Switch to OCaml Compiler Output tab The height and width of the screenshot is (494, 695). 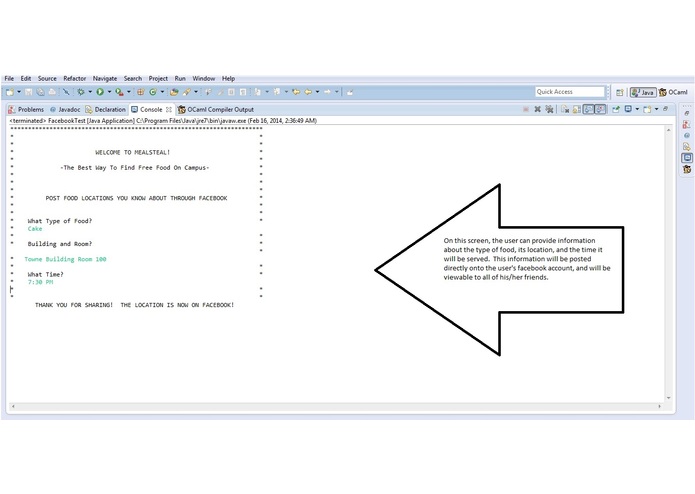[x=216, y=109]
